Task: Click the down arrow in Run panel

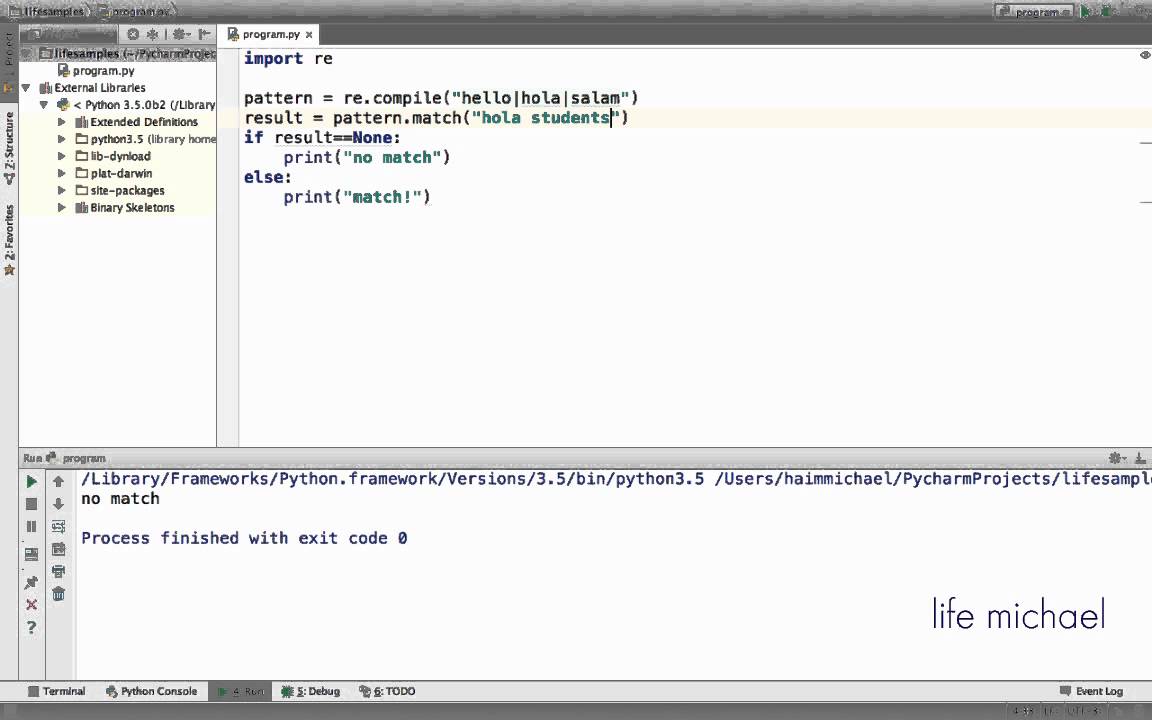Action: 58,504
